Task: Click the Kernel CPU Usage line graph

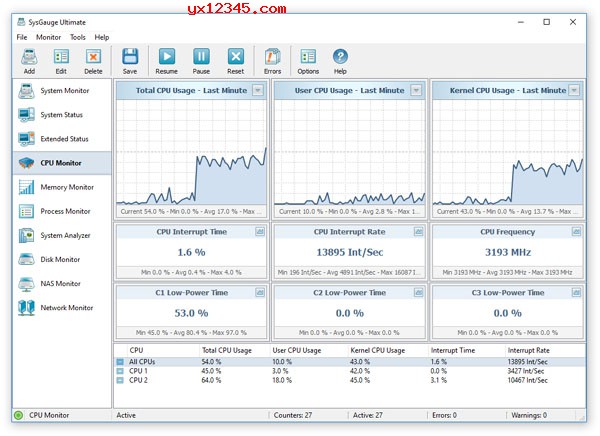Action: click(508, 153)
